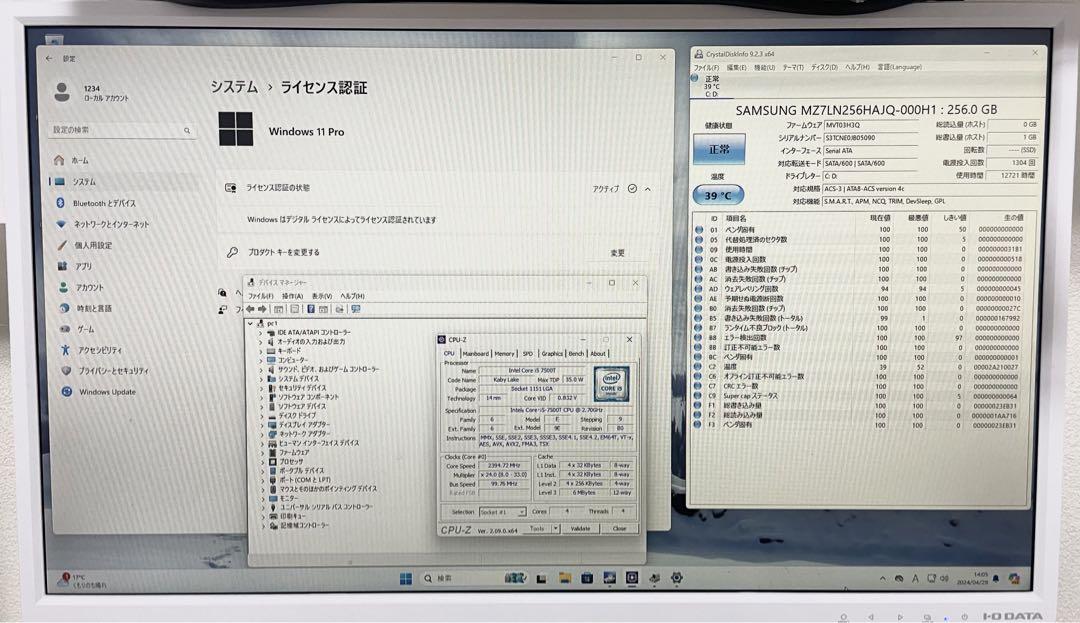This screenshot has height=623, width=1080.
Task: Click the Device Manager monitor toolbar icon
Action: click(356, 310)
